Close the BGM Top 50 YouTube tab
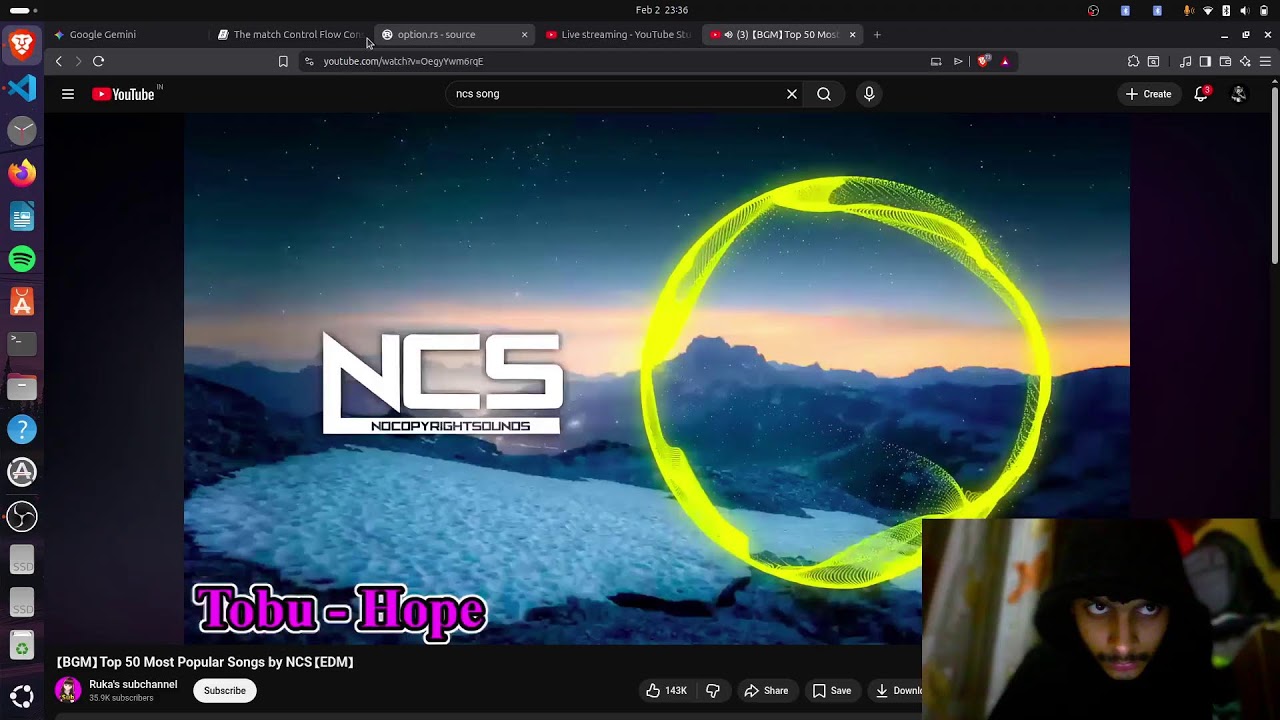The height and width of the screenshot is (720, 1280). pyautogui.click(x=852, y=34)
